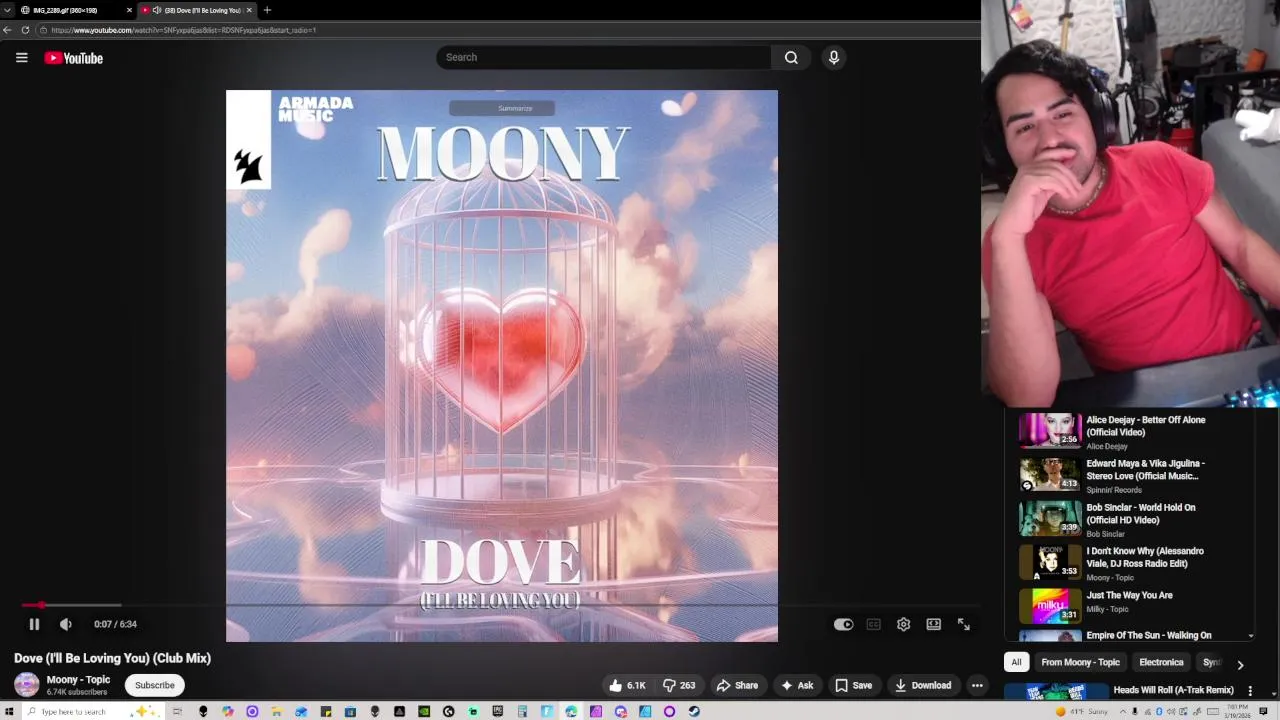This screenshot has height=720, width=1280.
Task: Go back in browser history
Action: 7,30
